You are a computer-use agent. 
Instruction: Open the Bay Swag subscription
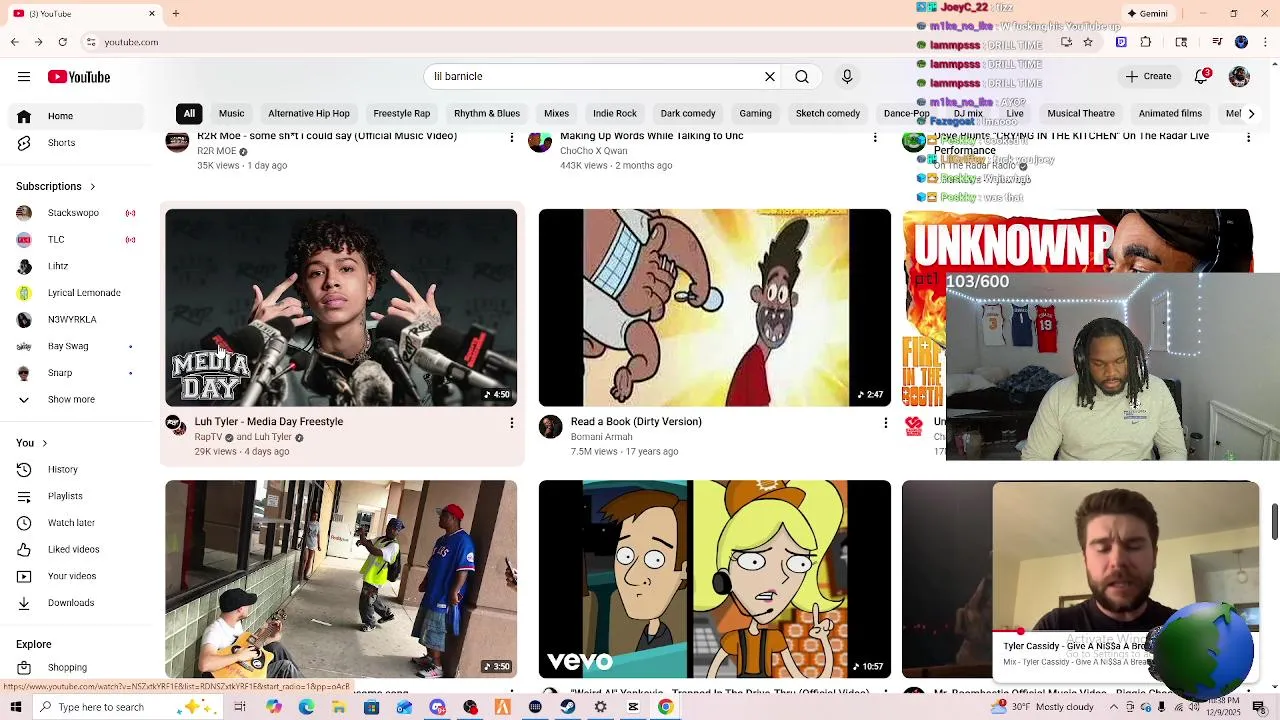click(76, 346)
